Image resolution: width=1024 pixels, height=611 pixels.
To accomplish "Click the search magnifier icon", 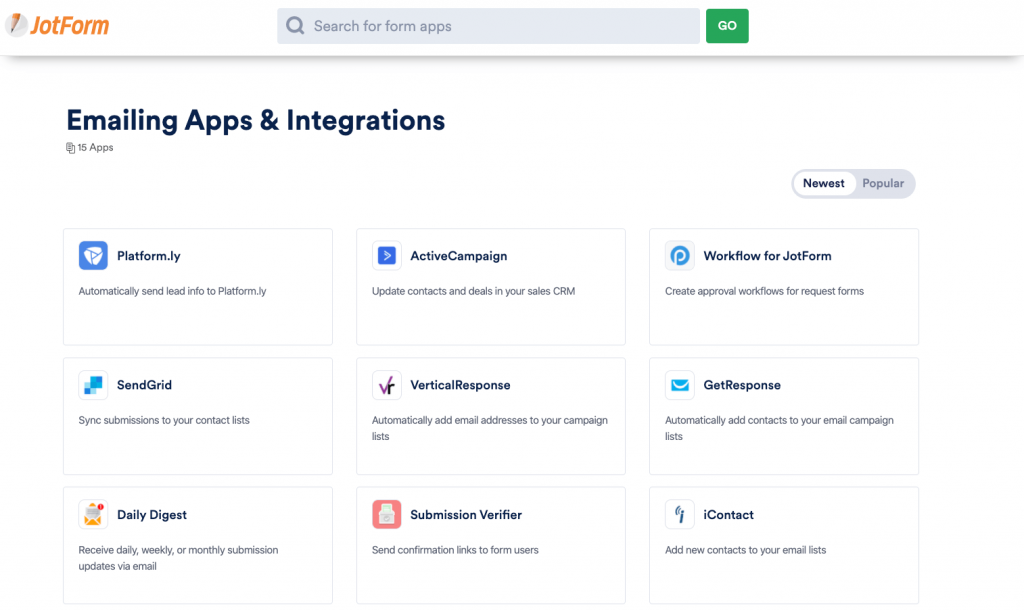I will coord(295,26).
